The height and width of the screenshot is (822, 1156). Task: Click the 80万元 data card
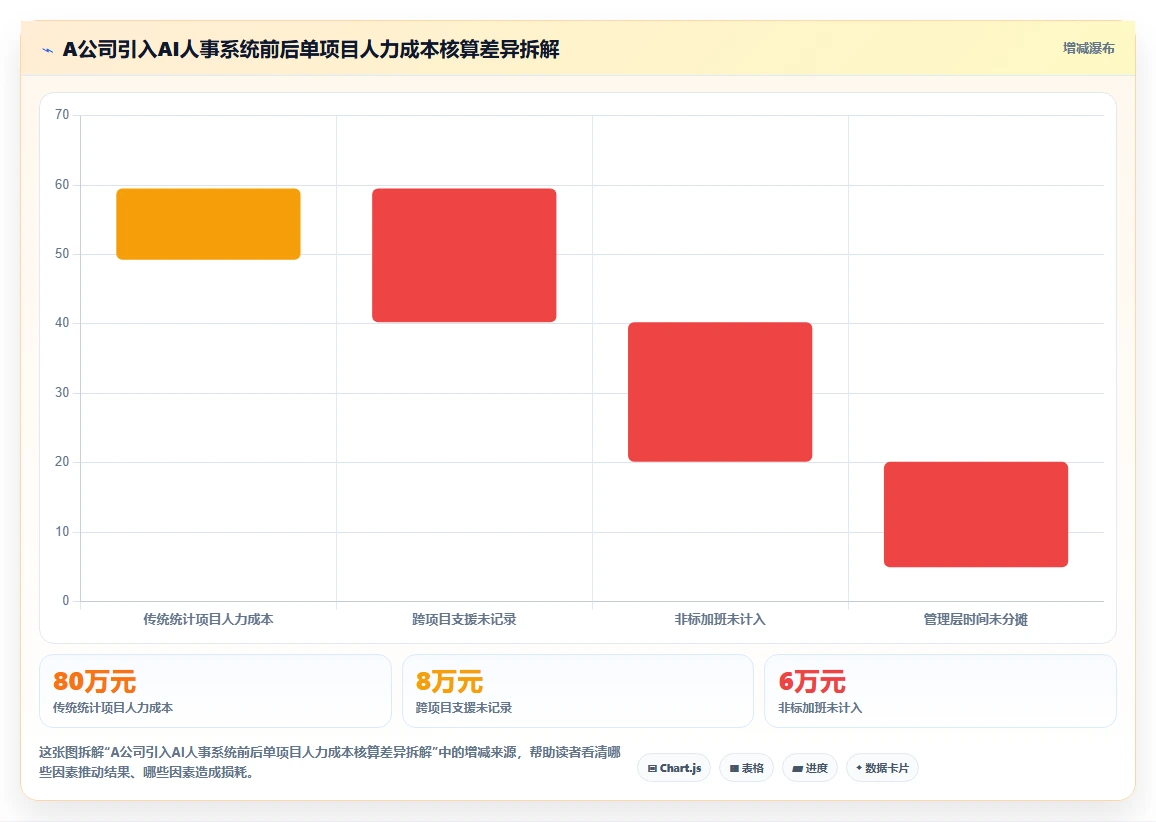215,691
